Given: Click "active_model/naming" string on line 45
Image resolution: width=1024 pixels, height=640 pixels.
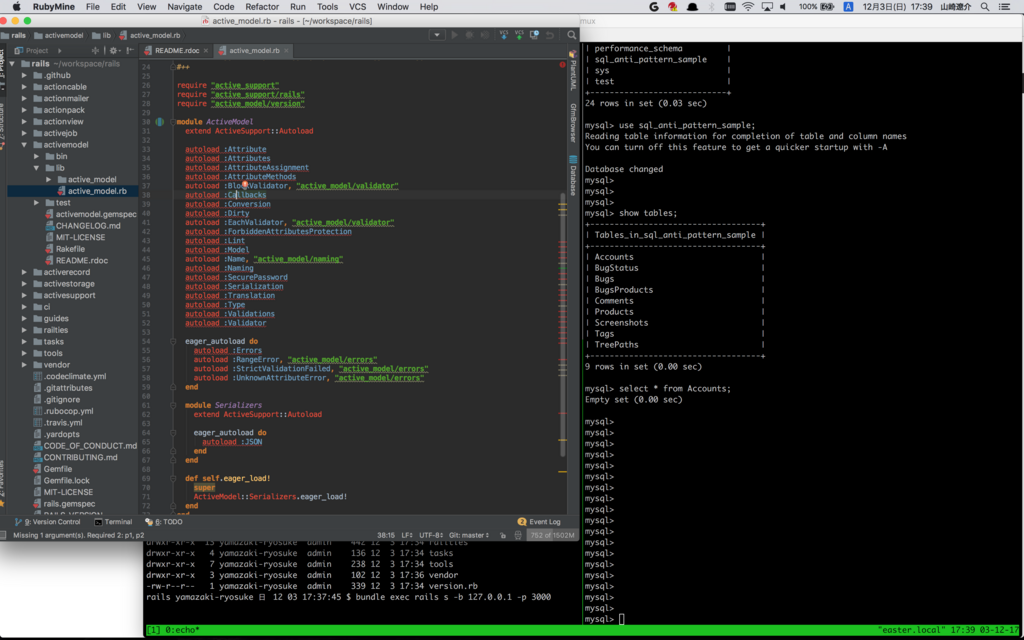Looking at the screenshot, I should (x=298, y=259).
